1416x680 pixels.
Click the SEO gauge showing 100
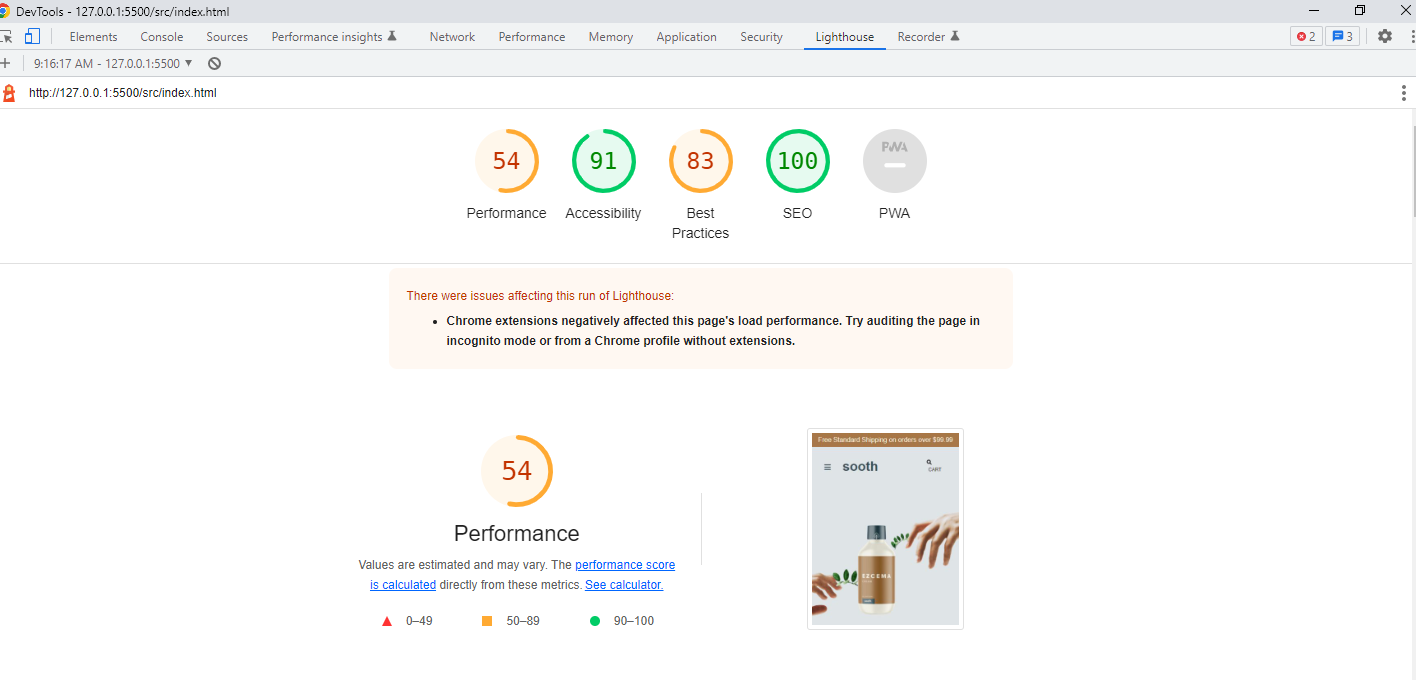pos(797,160)
